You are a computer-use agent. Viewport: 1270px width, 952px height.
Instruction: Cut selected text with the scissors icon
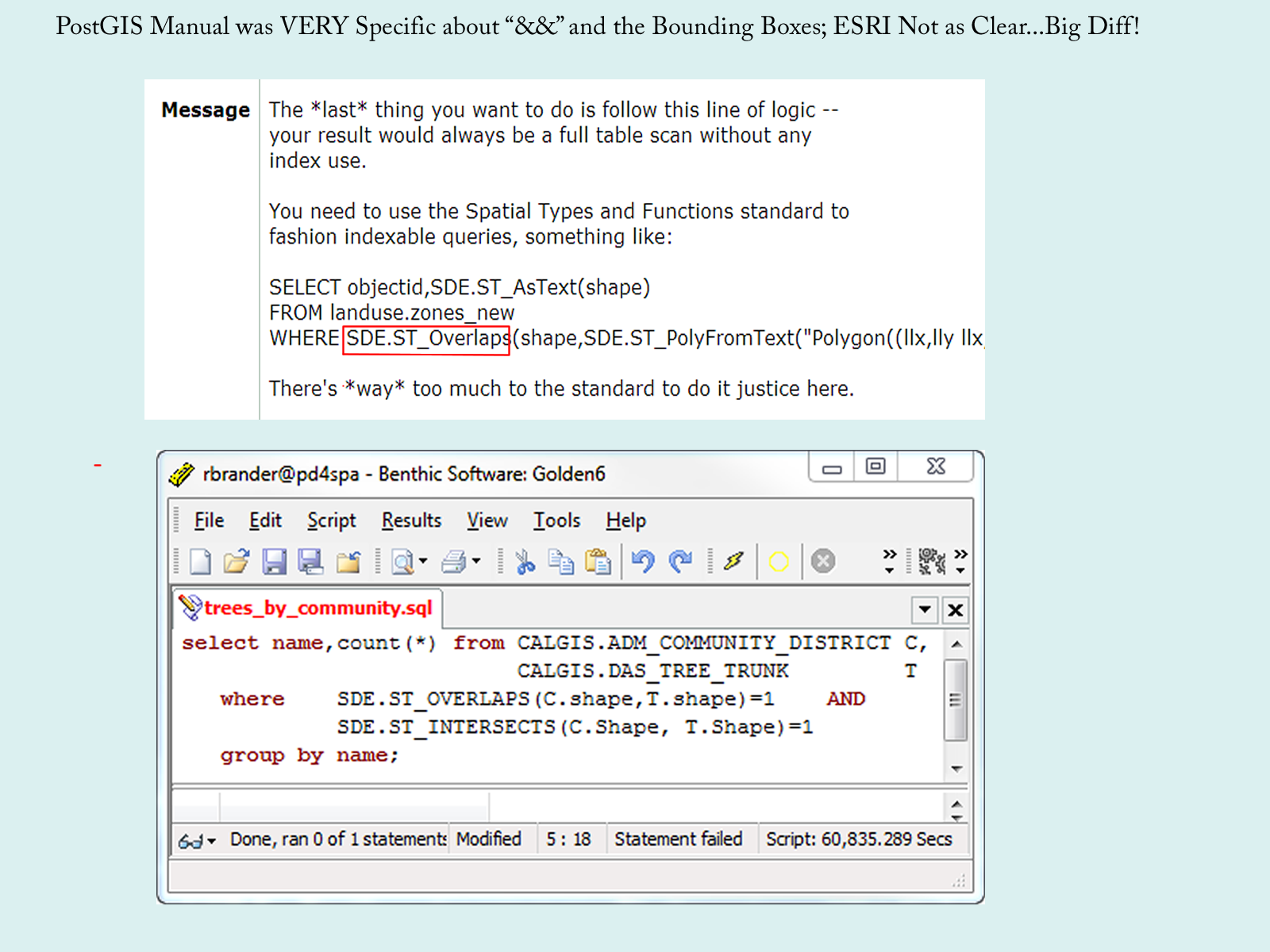pos(525,562)
